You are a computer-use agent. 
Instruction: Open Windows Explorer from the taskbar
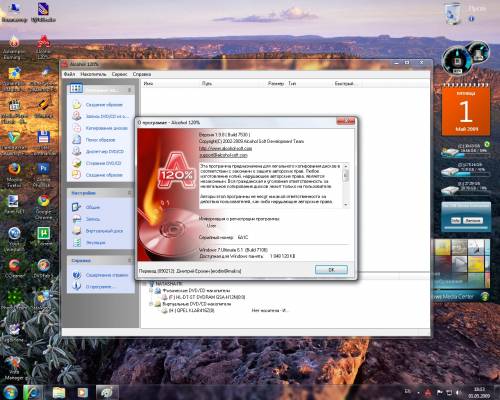coord(58,392)
